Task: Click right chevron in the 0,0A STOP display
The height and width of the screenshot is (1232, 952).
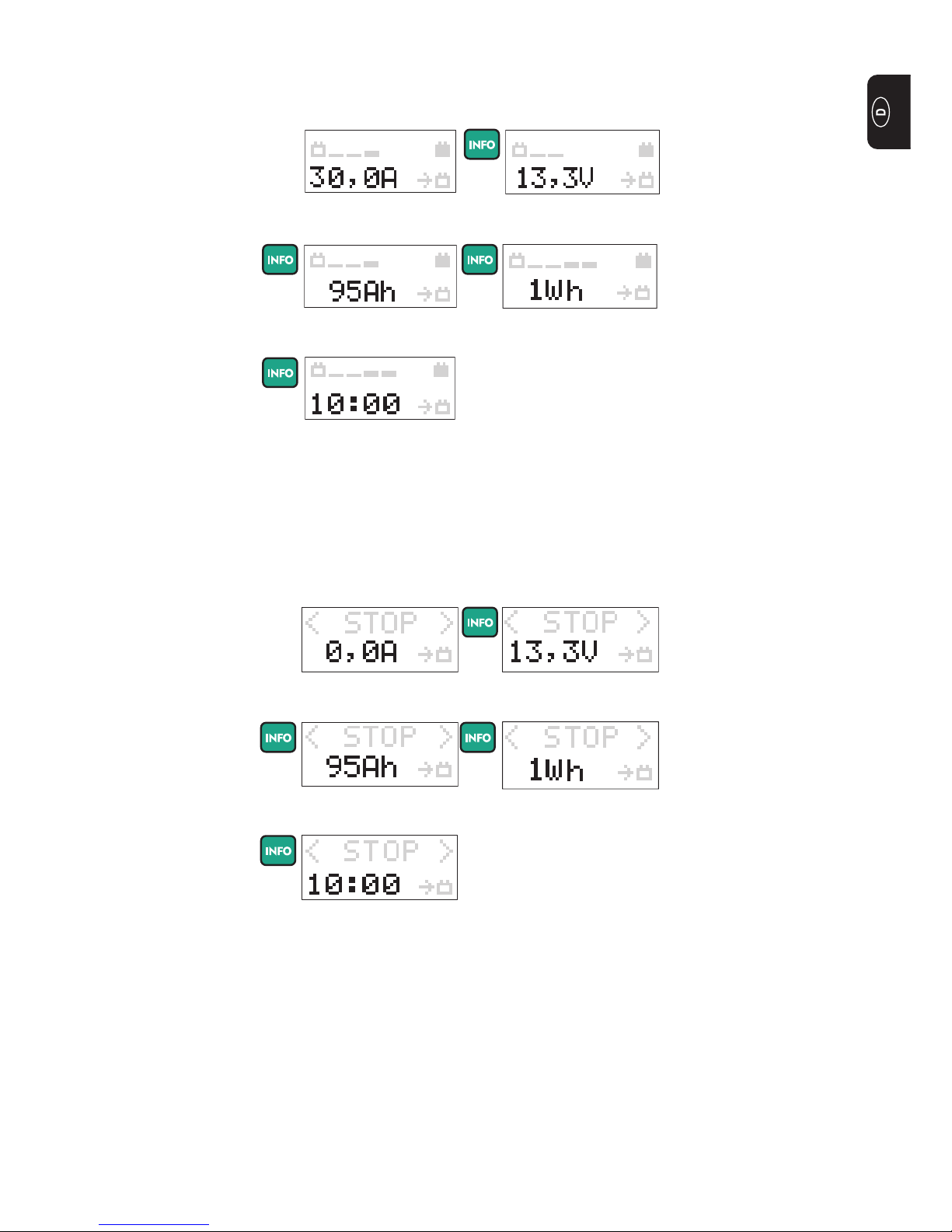Action: [446, 623]
